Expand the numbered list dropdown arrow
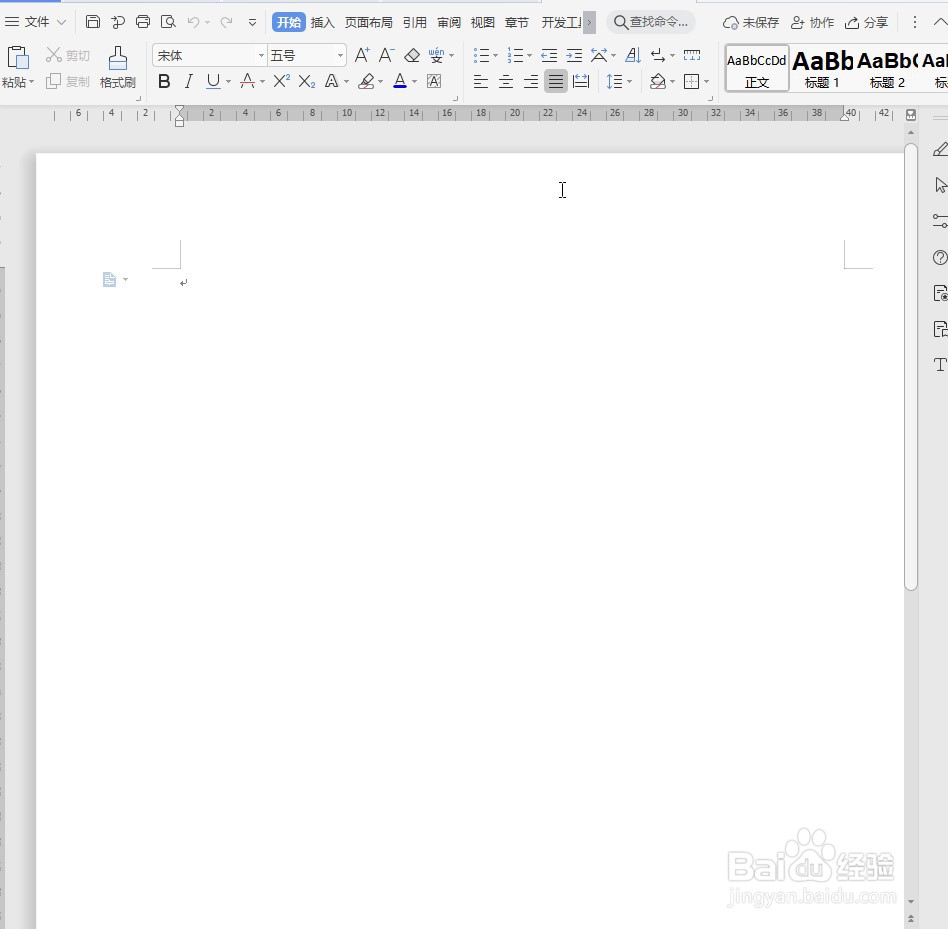The height and width of the screenshot is (929, 948). (530, 56)
